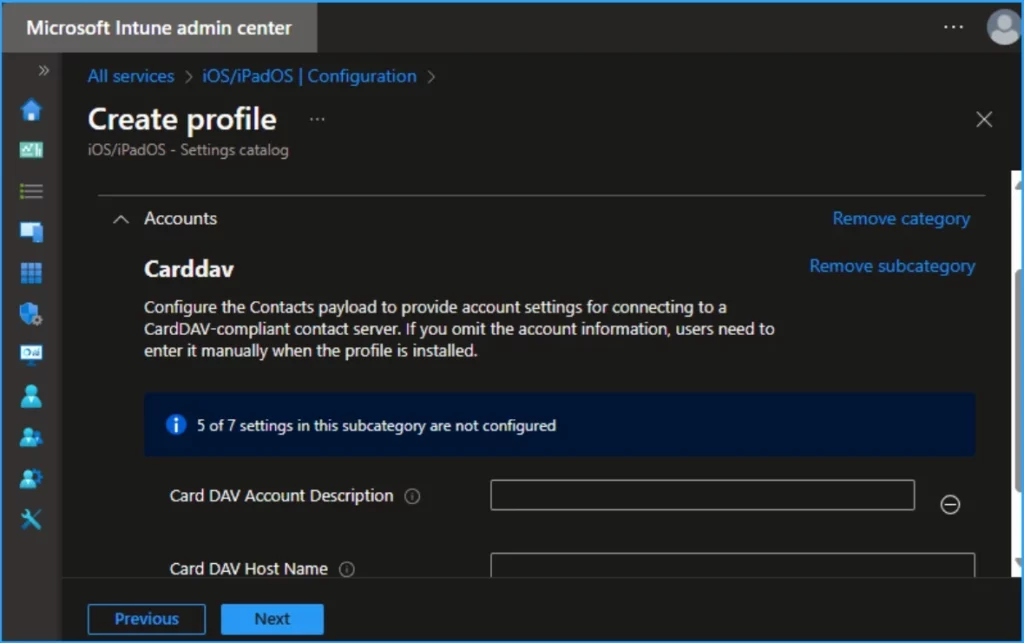1024x643 pixels.
Task: Open the account avatar menu
Action: point(1003,27)
